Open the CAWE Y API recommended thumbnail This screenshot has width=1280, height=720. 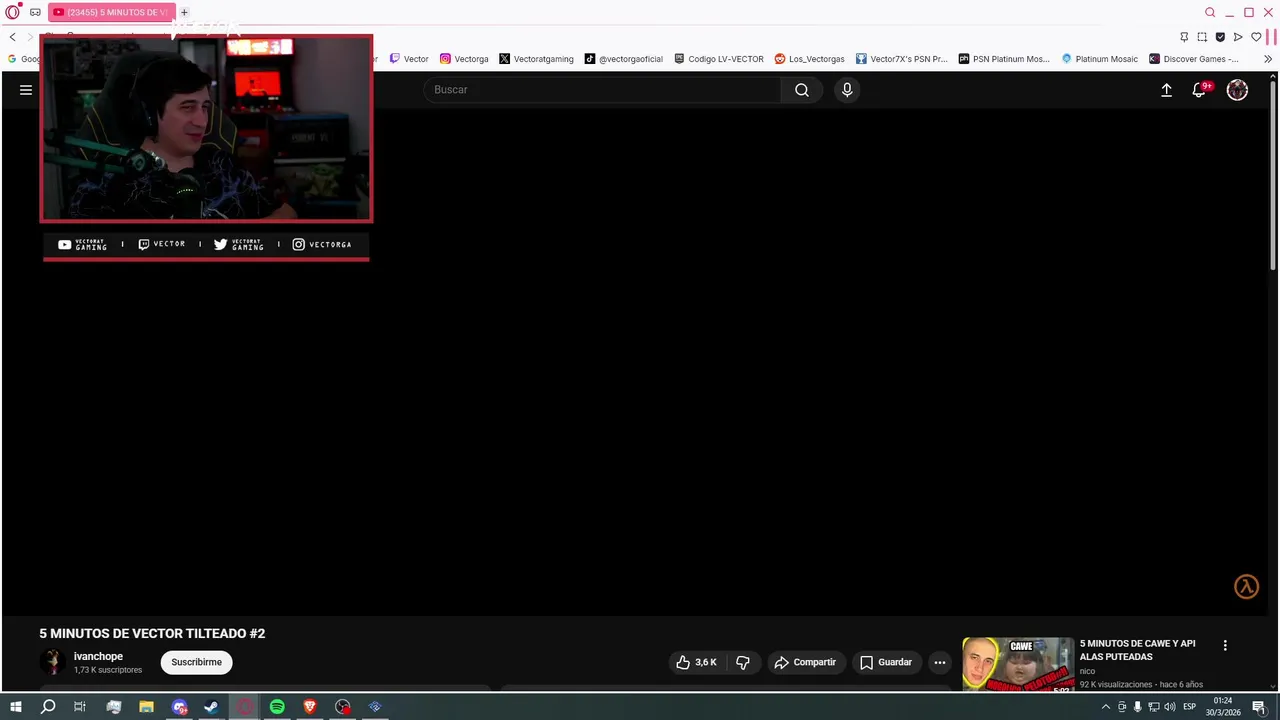[x=1018, y=665]
